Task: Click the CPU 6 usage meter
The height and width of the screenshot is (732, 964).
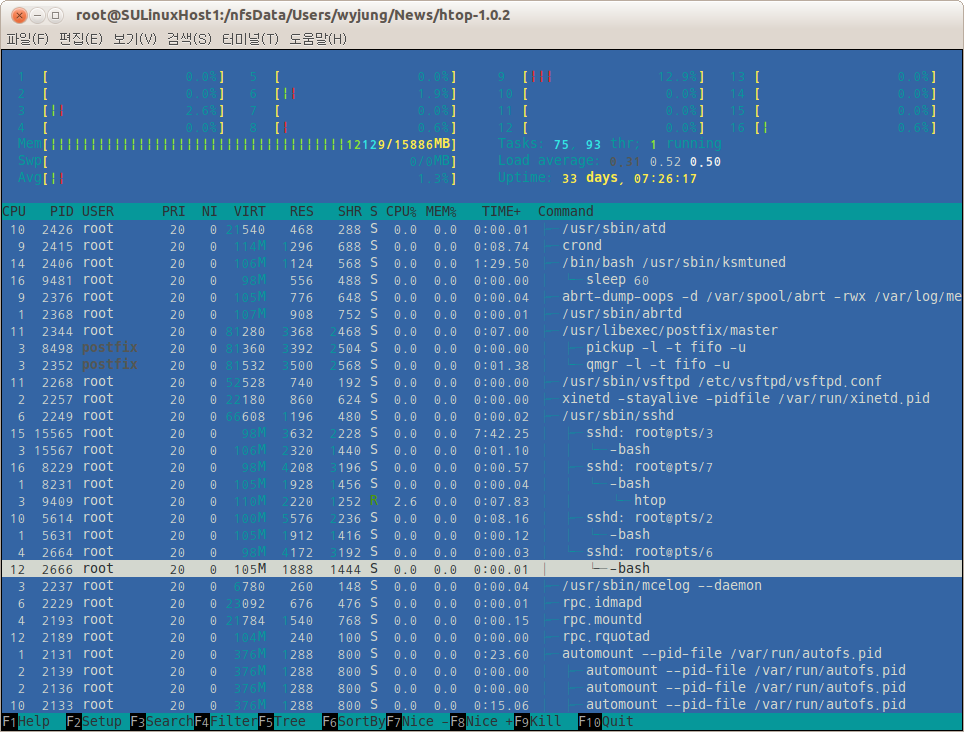Action: (x=353, y=93)
